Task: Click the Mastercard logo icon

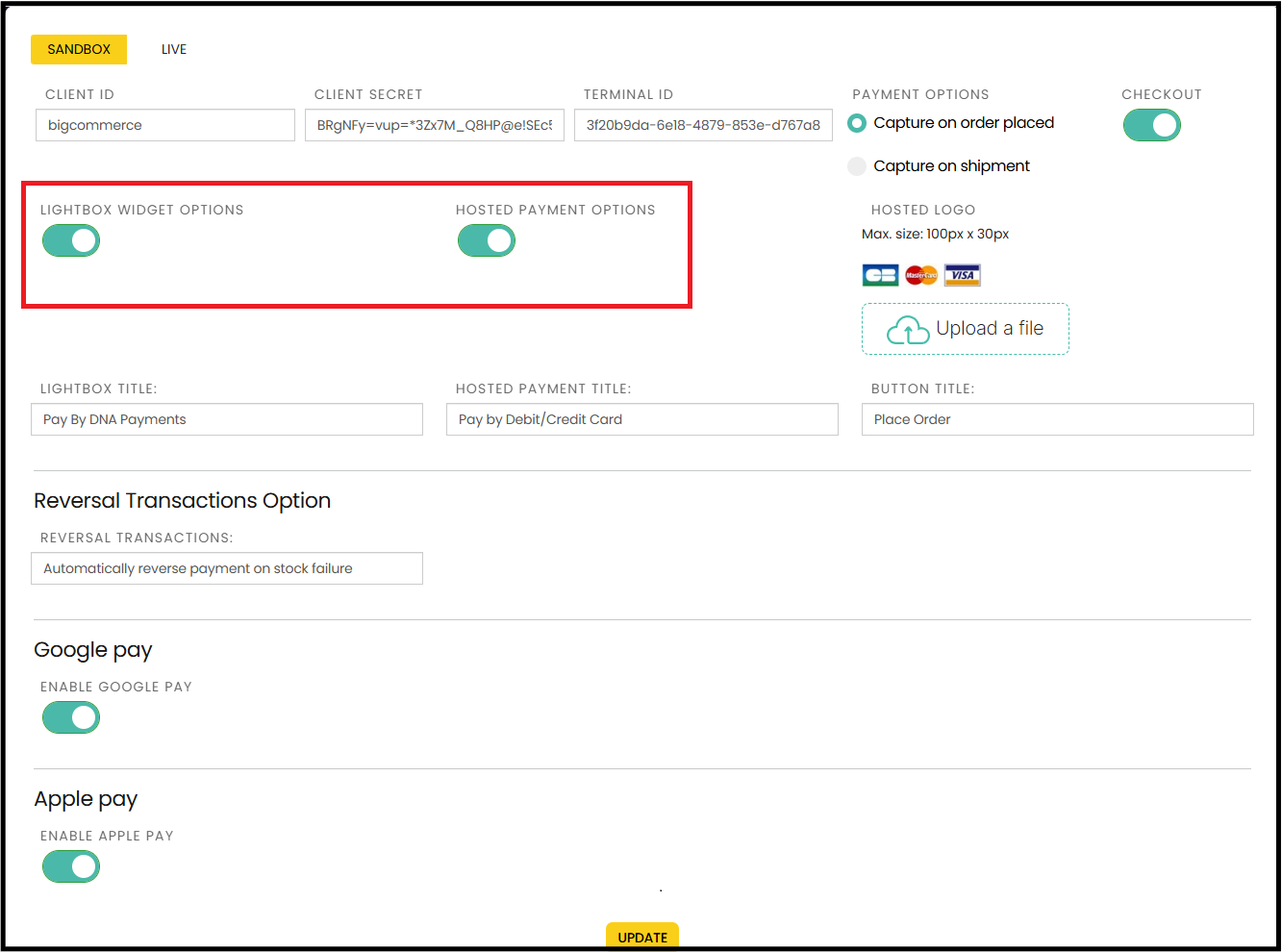Action: pos(921,276)
